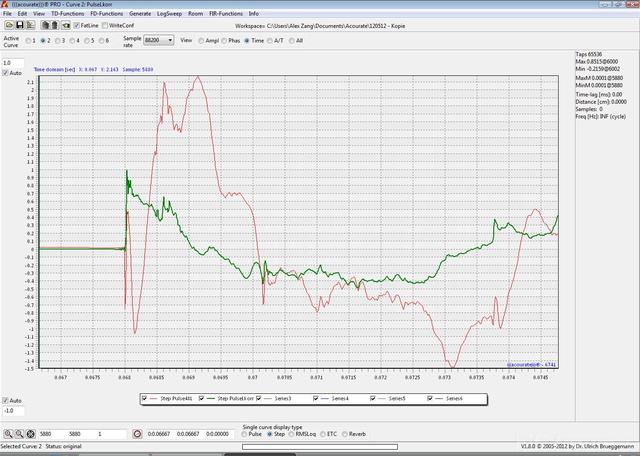This screenshot has width=640, height=456.
Task: Open the TD-Functions menu
Action: pos(66,14)
